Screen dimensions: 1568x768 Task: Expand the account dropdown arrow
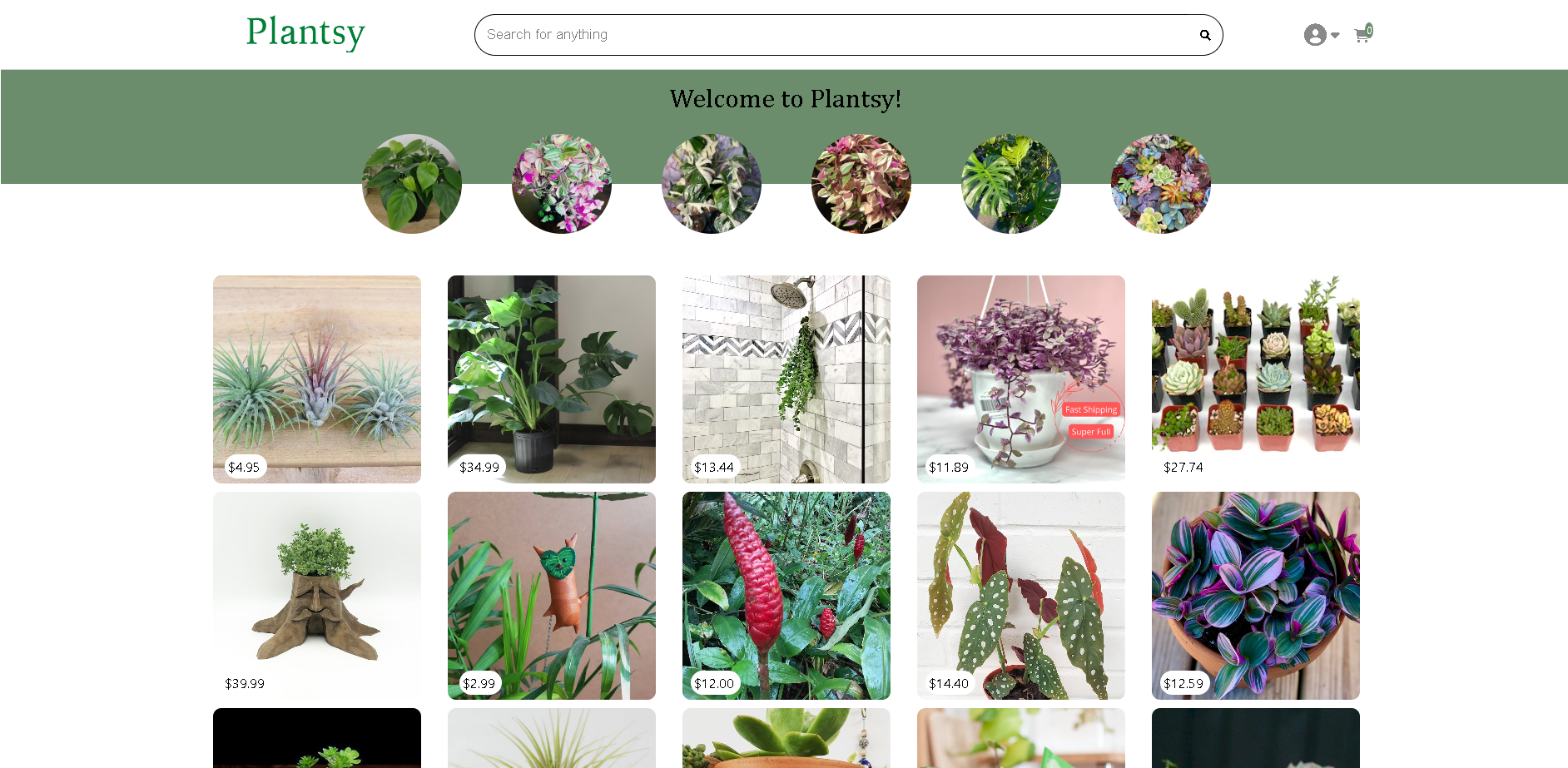click(1335, 35)
